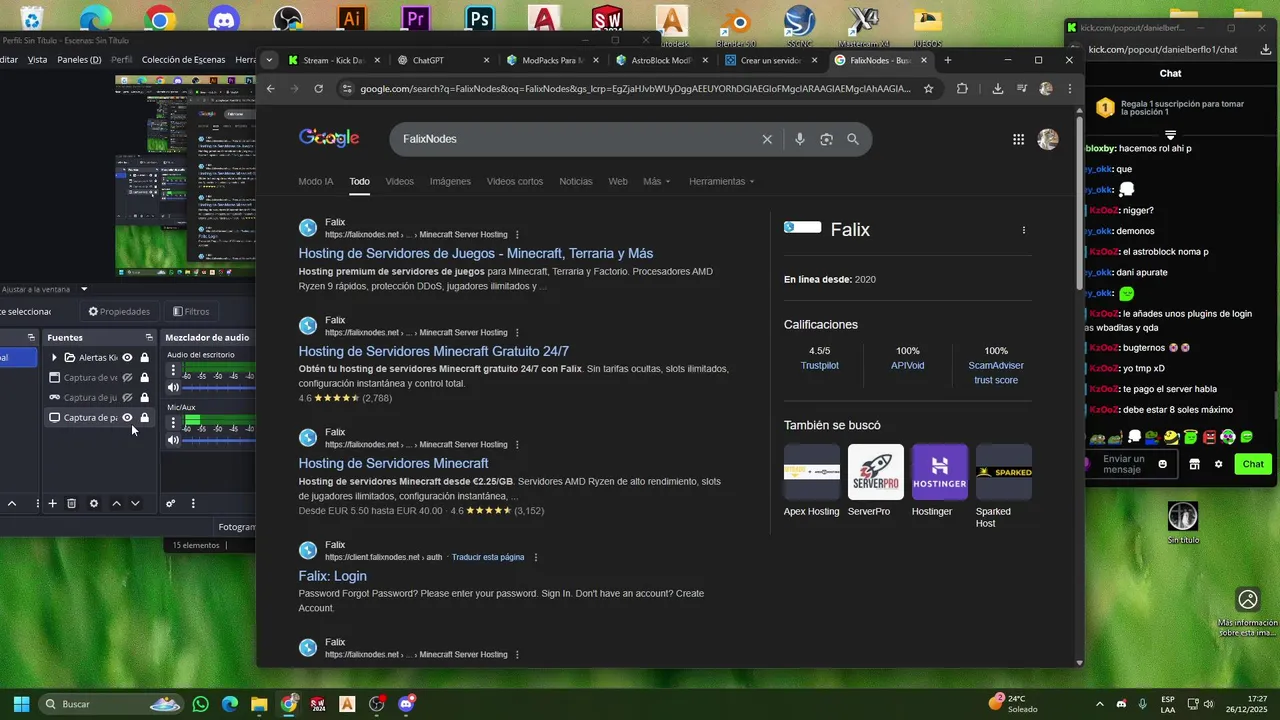1280x720 pixels.
Task: Open the audio mixer three-dot menu
Action: (x=193, y=503)
